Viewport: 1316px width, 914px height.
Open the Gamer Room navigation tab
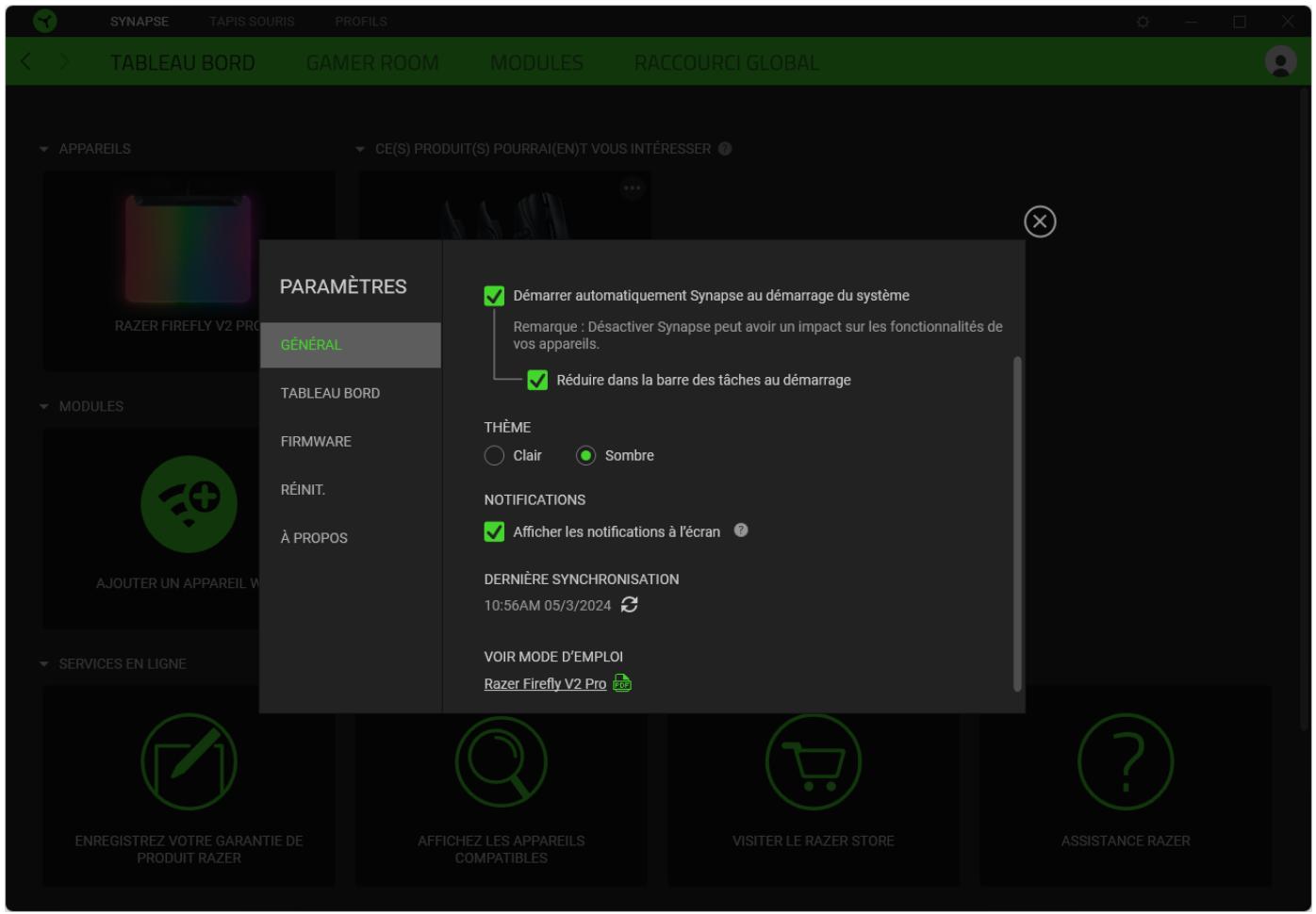coord(372,62)
